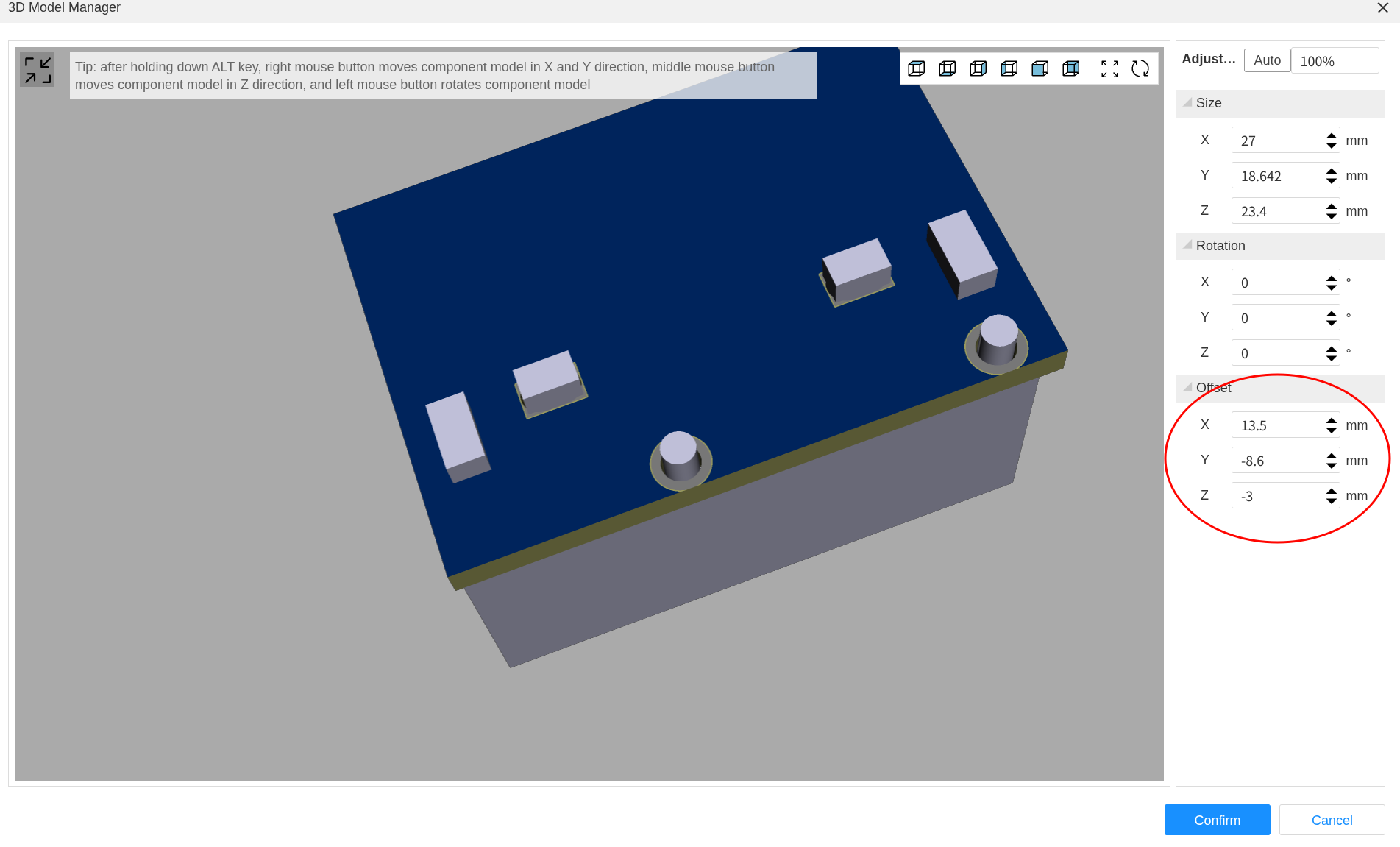
Task: Increase Size Z with up arrow
Action: pos(1332,206)
